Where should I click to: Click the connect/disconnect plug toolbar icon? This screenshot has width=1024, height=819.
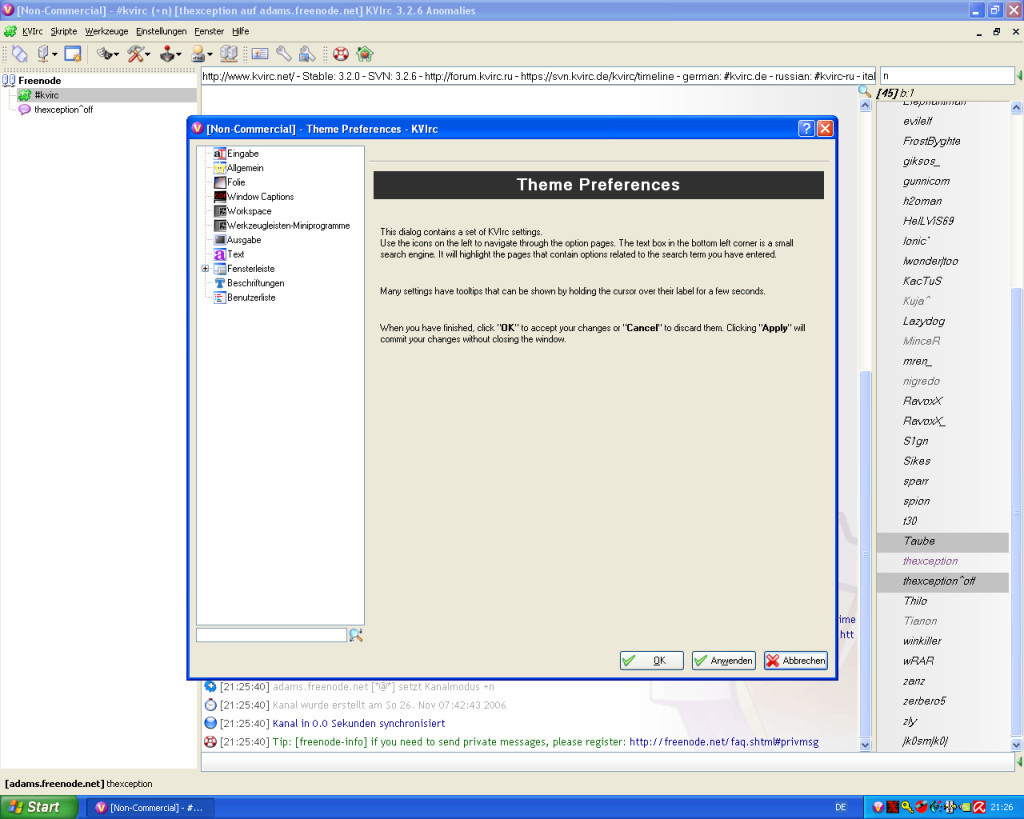coord(20,54)
